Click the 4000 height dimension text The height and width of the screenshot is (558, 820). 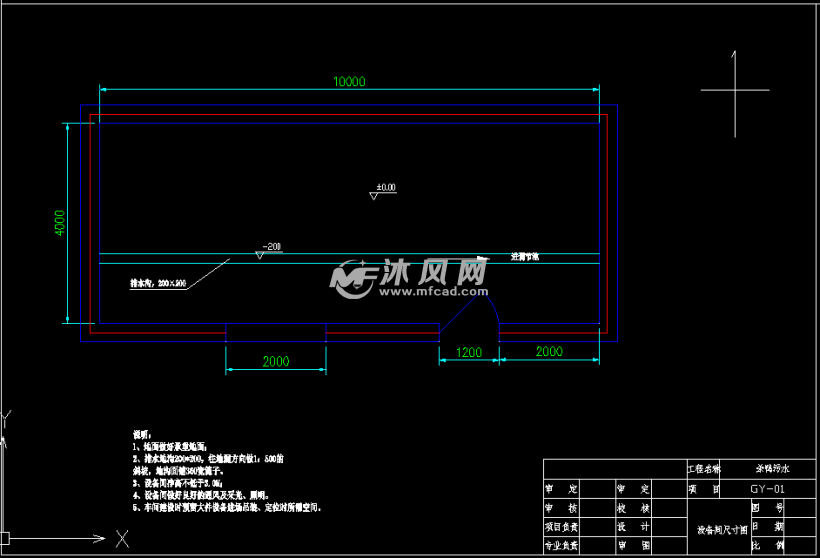(x=60, y=223)
